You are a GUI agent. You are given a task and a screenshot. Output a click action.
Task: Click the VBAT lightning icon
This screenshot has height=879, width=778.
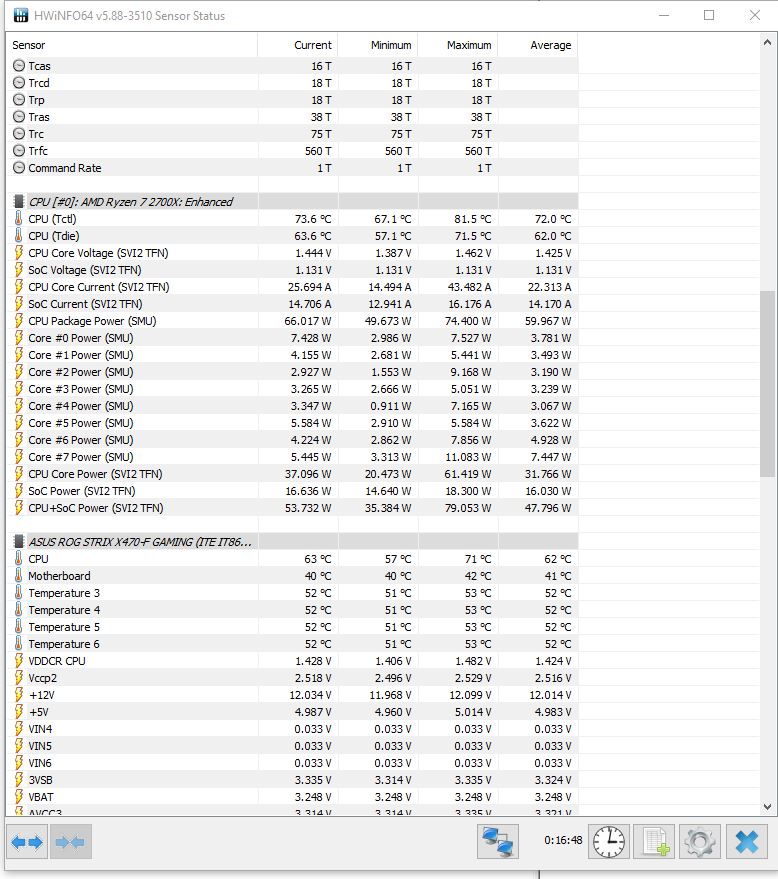click(x=18, y=797)
